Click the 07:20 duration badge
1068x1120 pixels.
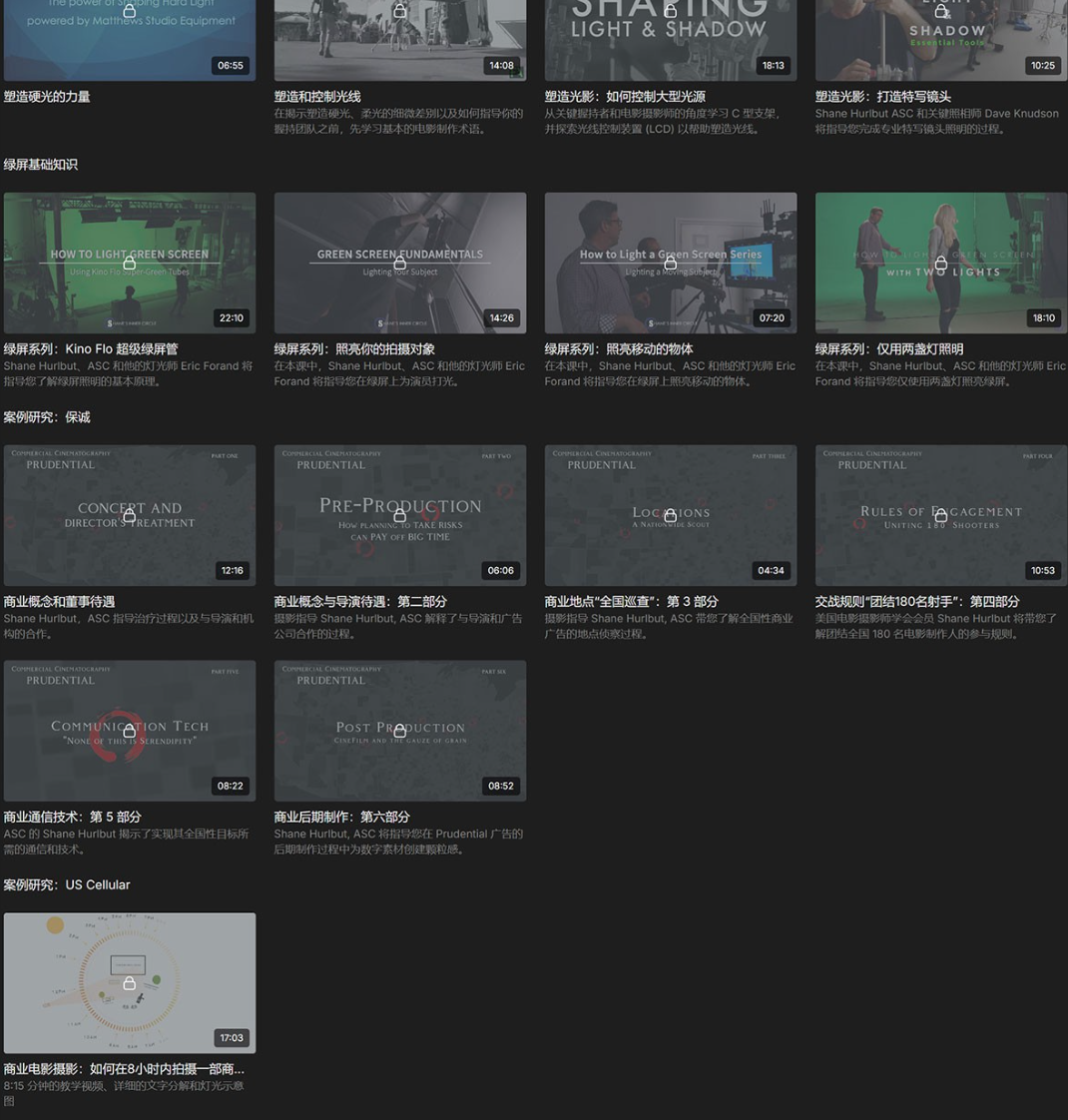pos(772,317)
